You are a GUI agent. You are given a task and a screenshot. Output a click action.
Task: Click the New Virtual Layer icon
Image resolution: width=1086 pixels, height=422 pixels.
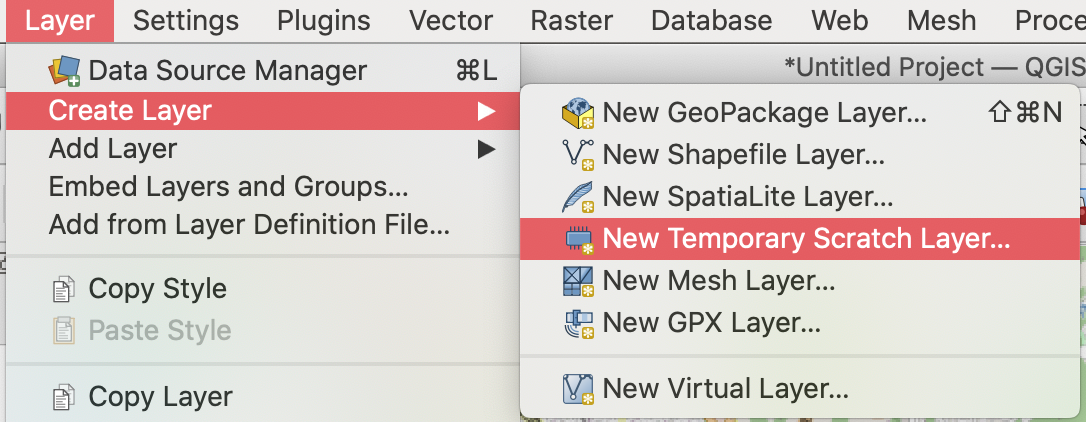click(x=579, y=388)
